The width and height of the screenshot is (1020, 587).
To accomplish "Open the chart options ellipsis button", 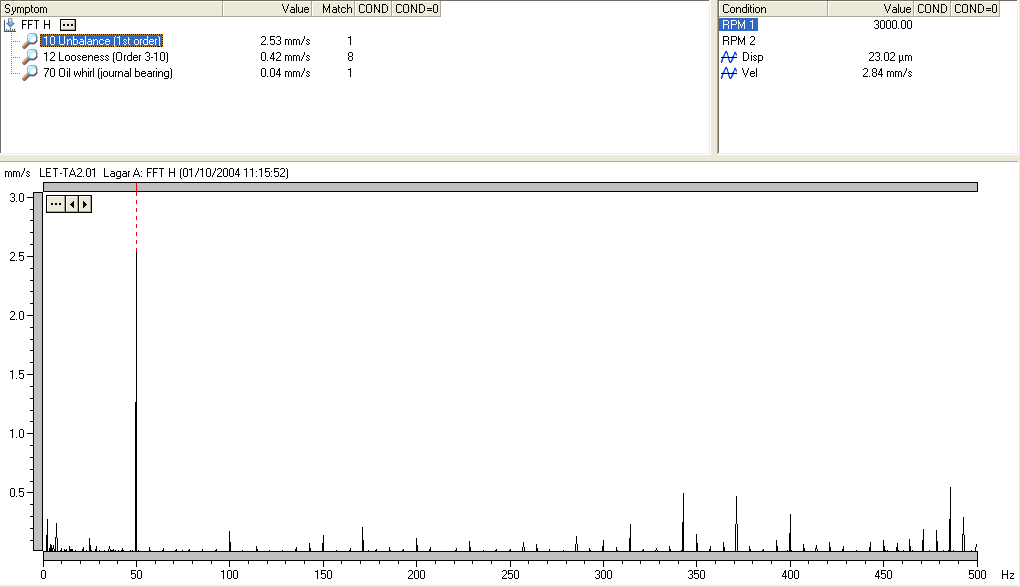I will [x=56, y=204].
